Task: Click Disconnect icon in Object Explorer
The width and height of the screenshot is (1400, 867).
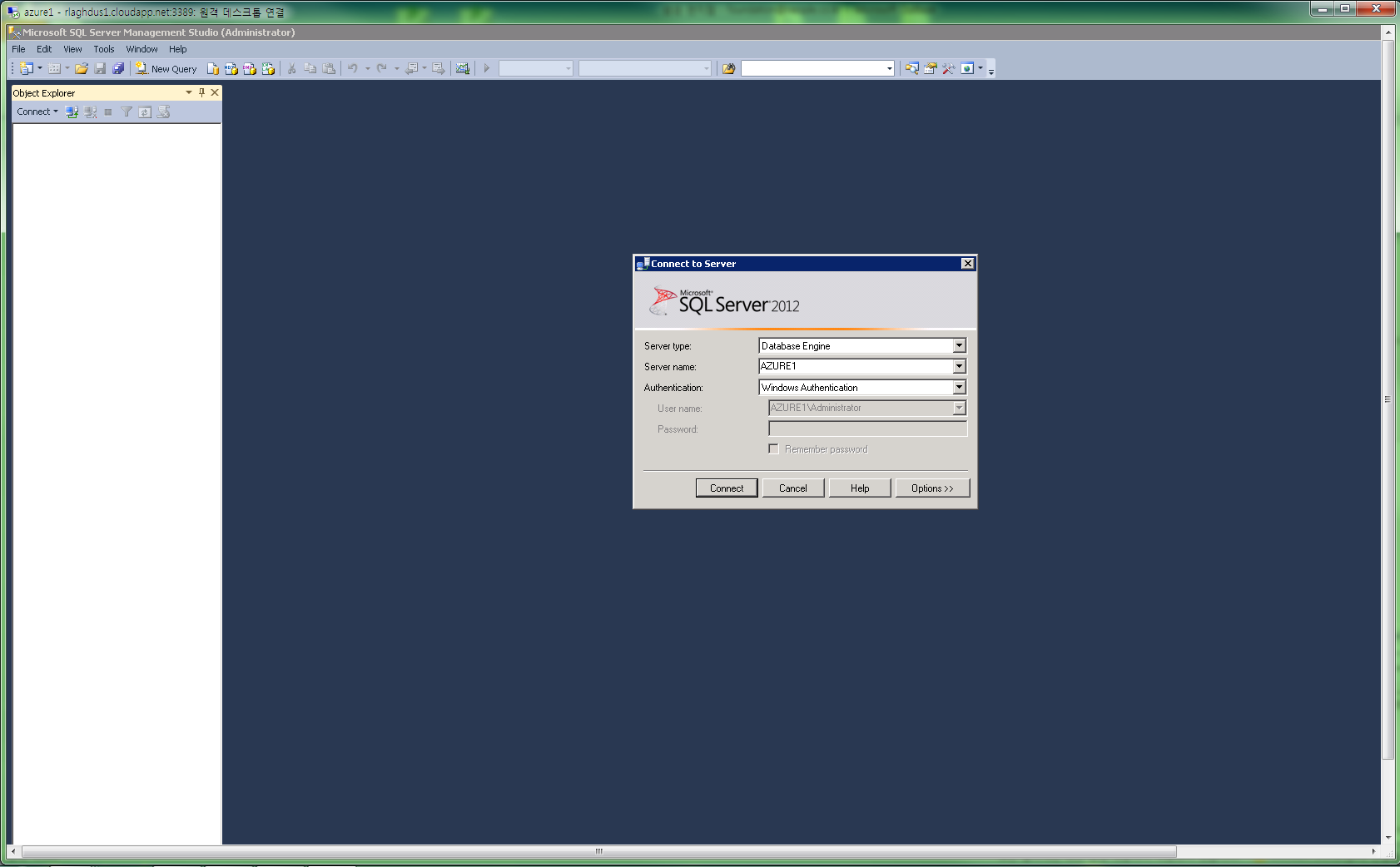Action: point(91,111)
